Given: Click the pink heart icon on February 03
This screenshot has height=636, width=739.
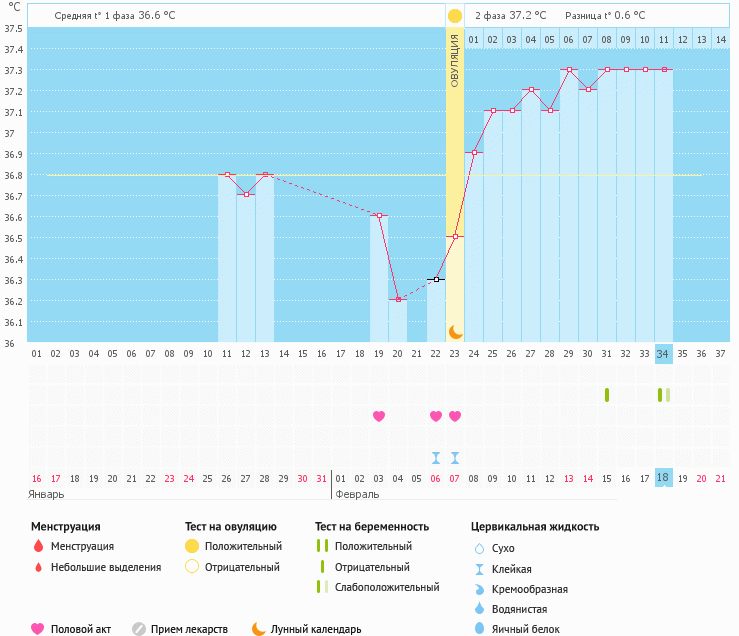Looking at the screenshot, I should point(379,416).
